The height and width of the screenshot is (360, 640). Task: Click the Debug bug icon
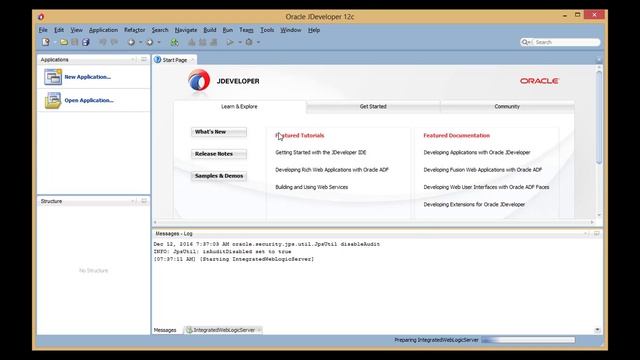249,42
